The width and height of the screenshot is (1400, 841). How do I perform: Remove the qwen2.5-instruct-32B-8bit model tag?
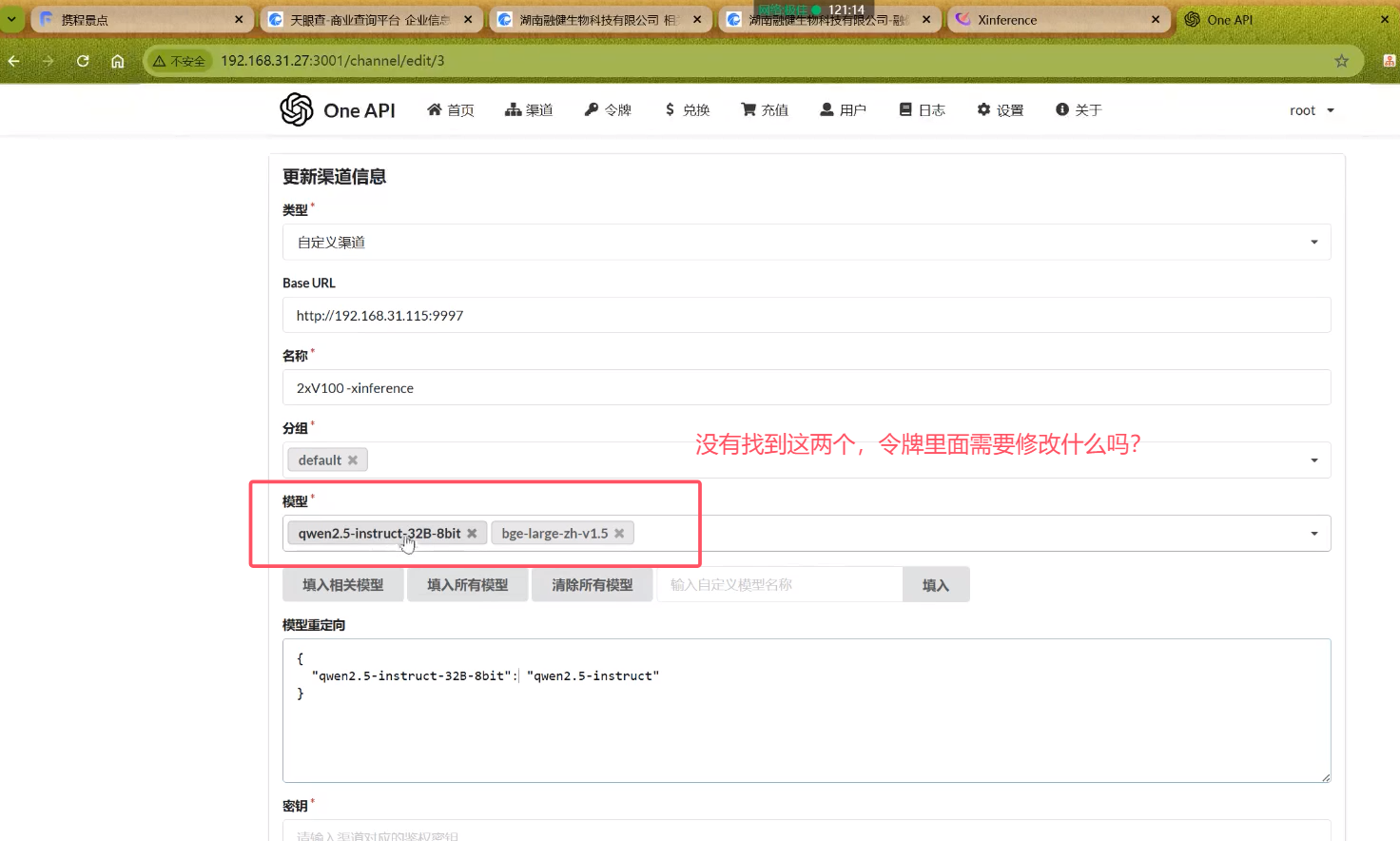(472, 534)
